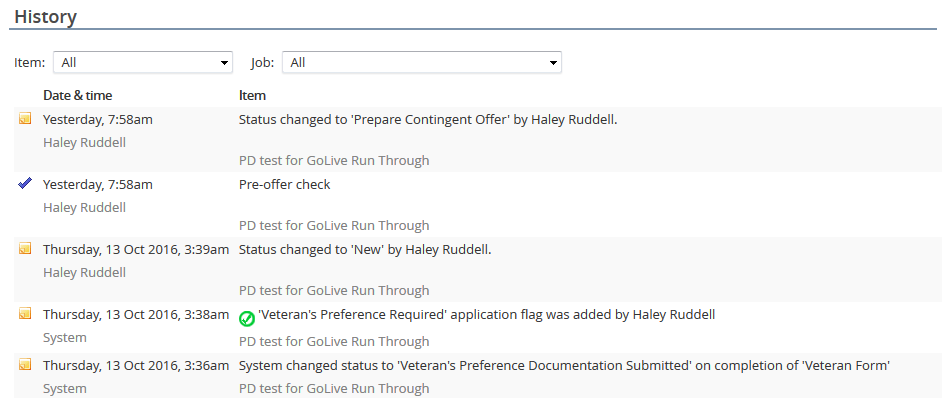Click 'System' under the 3:38am entry
This screenshot has height=399, width=950.
pos(65,337)
